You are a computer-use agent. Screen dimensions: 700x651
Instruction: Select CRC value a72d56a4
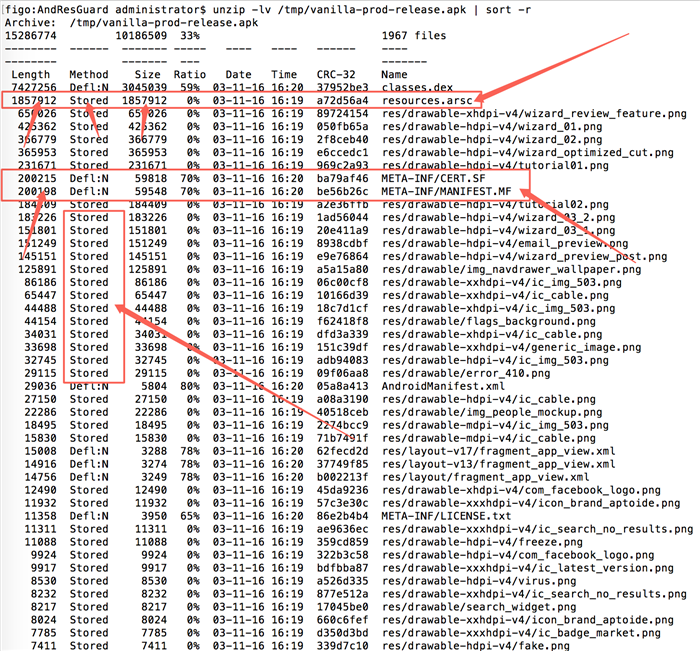(342, 100)
